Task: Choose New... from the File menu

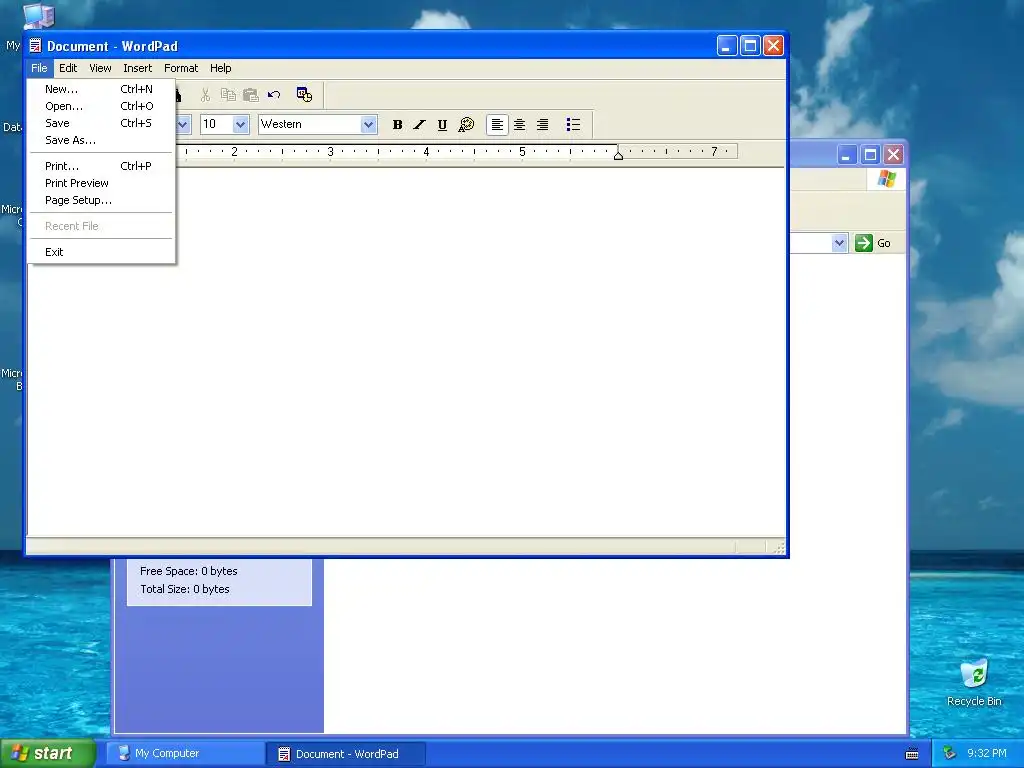Action: [x=101, y=89]
